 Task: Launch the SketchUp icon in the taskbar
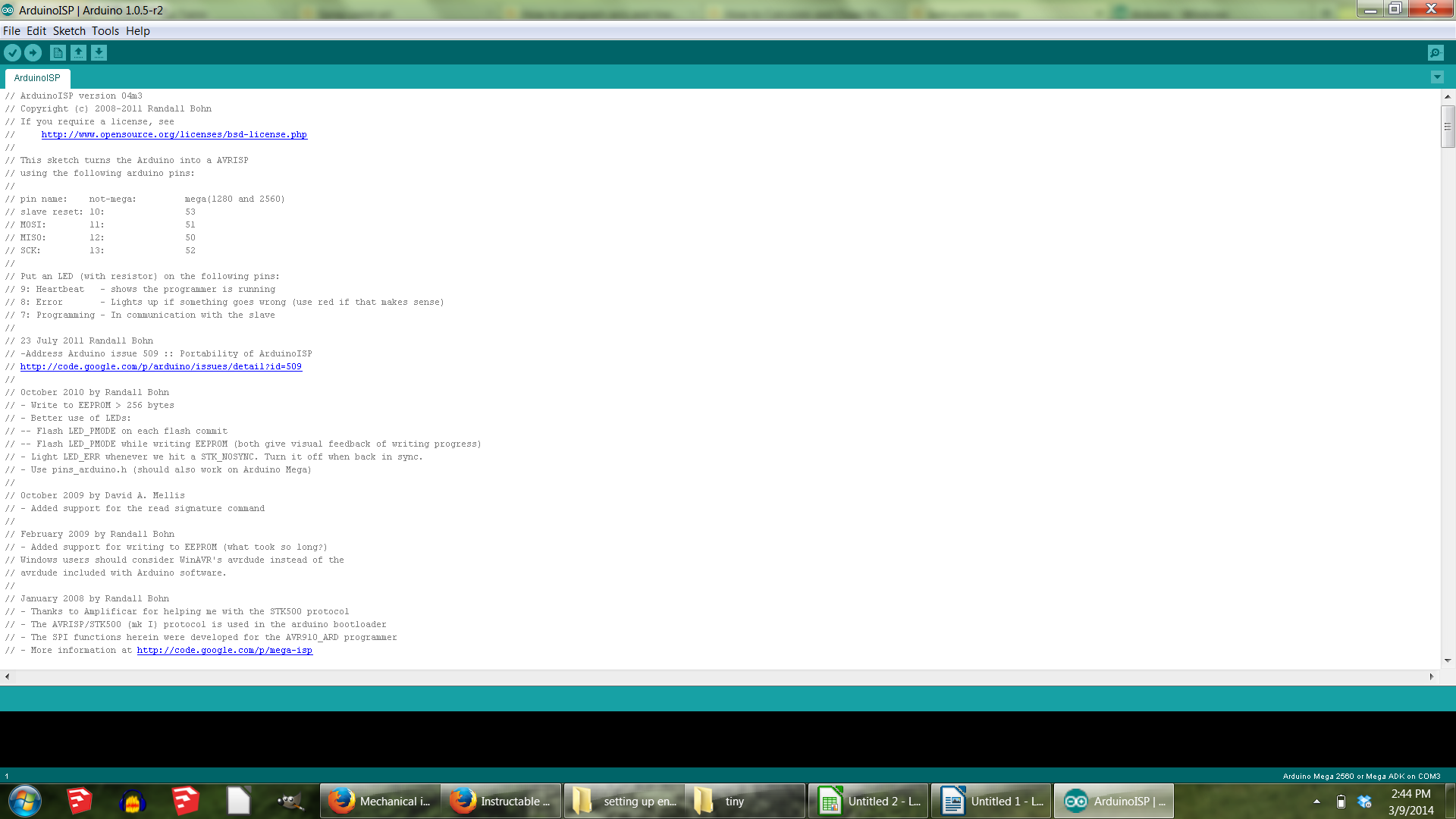(80, 801)
